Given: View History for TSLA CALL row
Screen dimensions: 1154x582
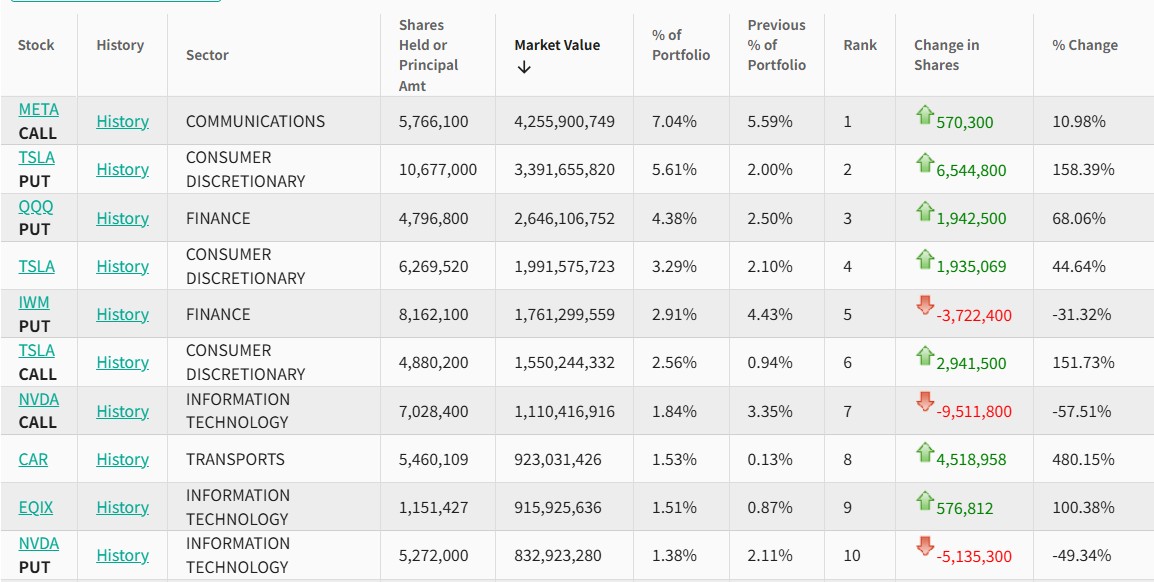Looking at the screenshot, I should (122, 363).
